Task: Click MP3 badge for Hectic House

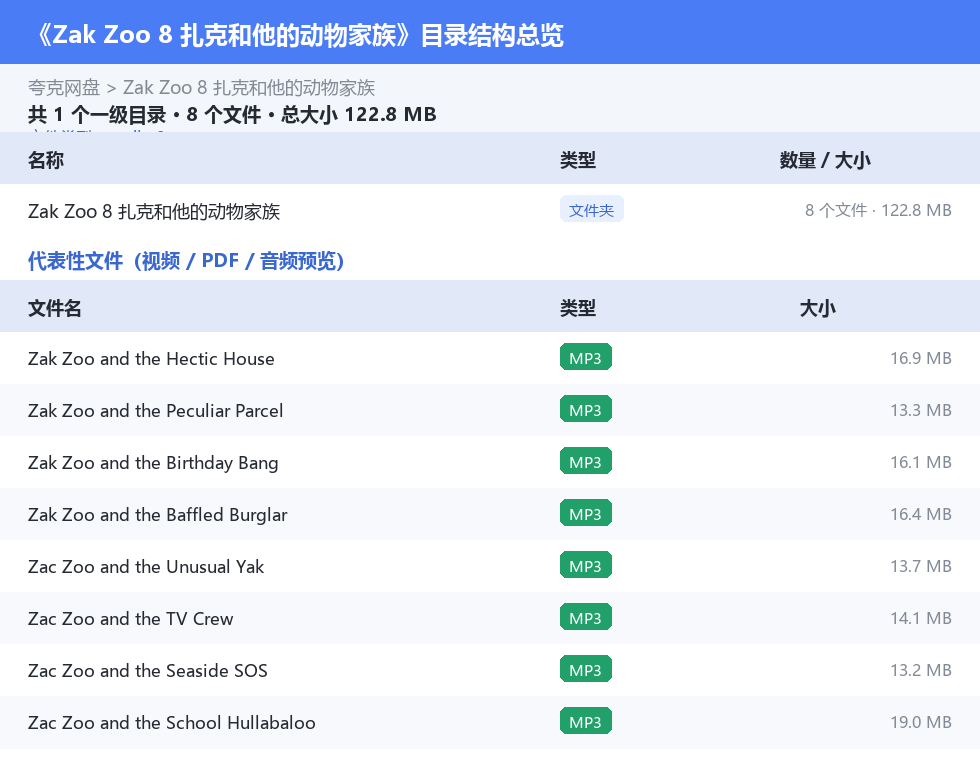Action: click(x=586, y=358)
